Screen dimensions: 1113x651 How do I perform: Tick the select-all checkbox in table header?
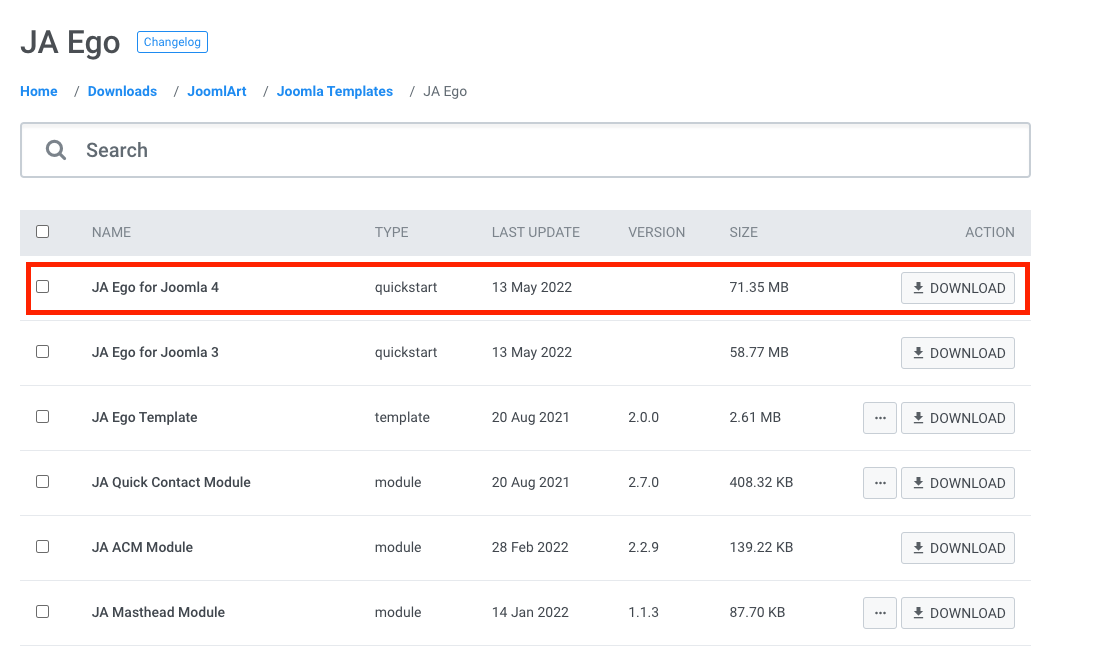click(x=42, y=232)
